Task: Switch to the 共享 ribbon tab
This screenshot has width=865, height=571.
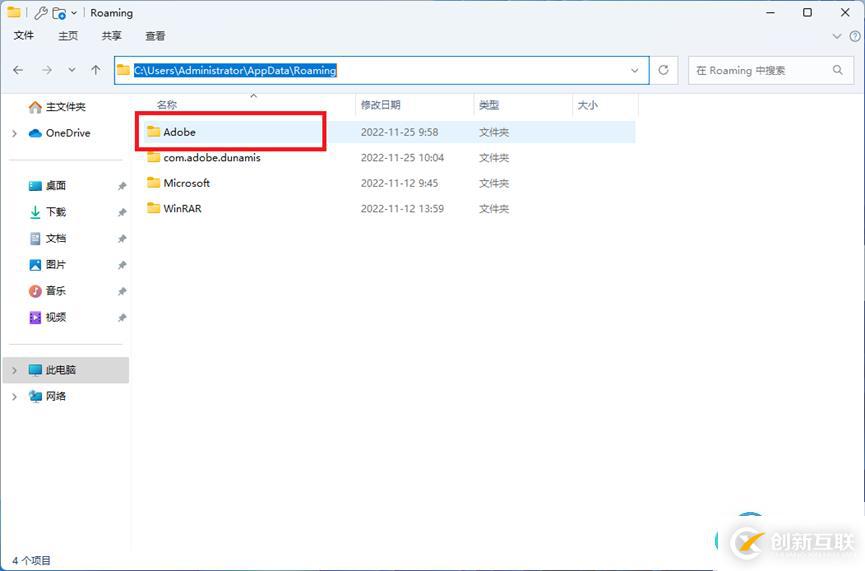Action: 111,36
